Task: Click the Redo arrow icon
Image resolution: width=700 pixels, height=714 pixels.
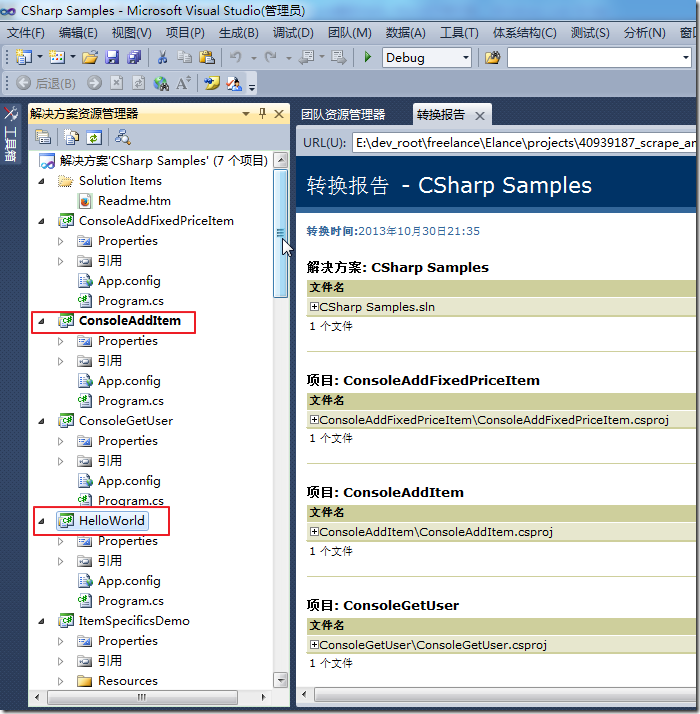Action: coord(271,57)
